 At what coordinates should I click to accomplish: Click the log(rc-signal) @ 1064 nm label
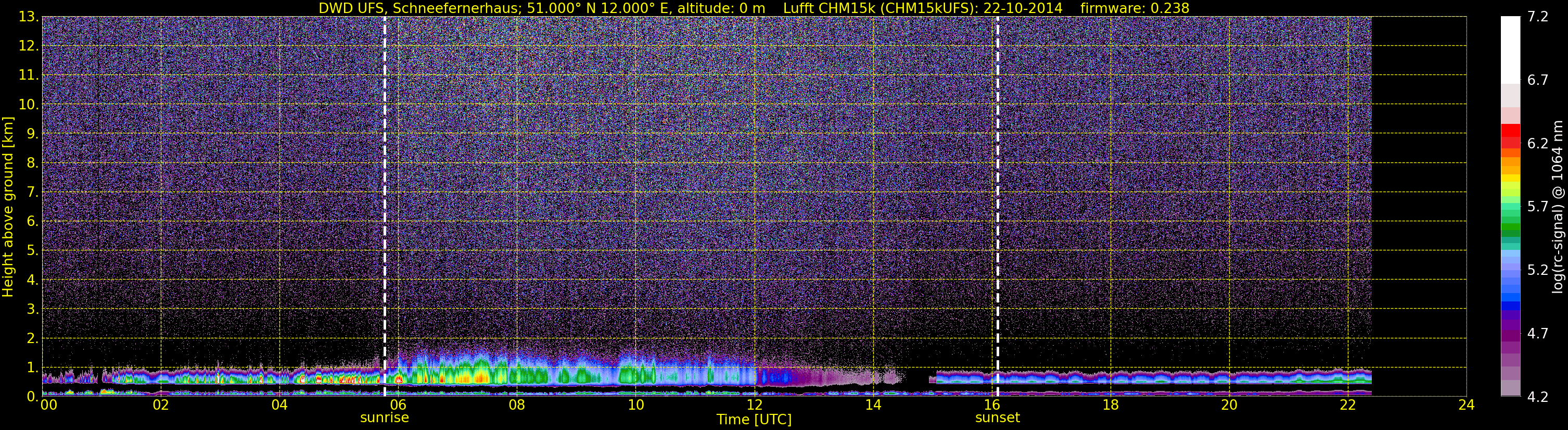coord(1557,207)
